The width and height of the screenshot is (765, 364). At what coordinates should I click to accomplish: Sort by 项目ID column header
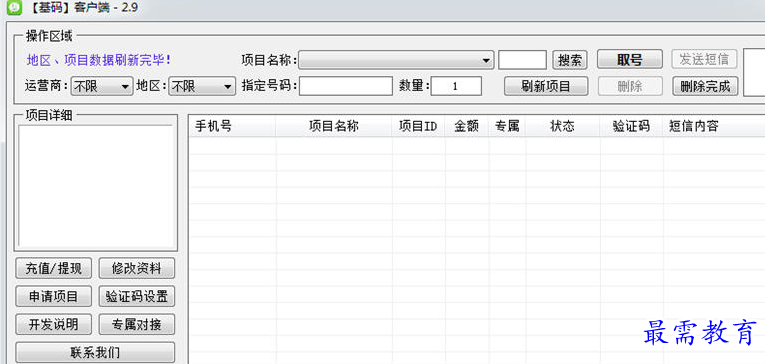point(419,126)
